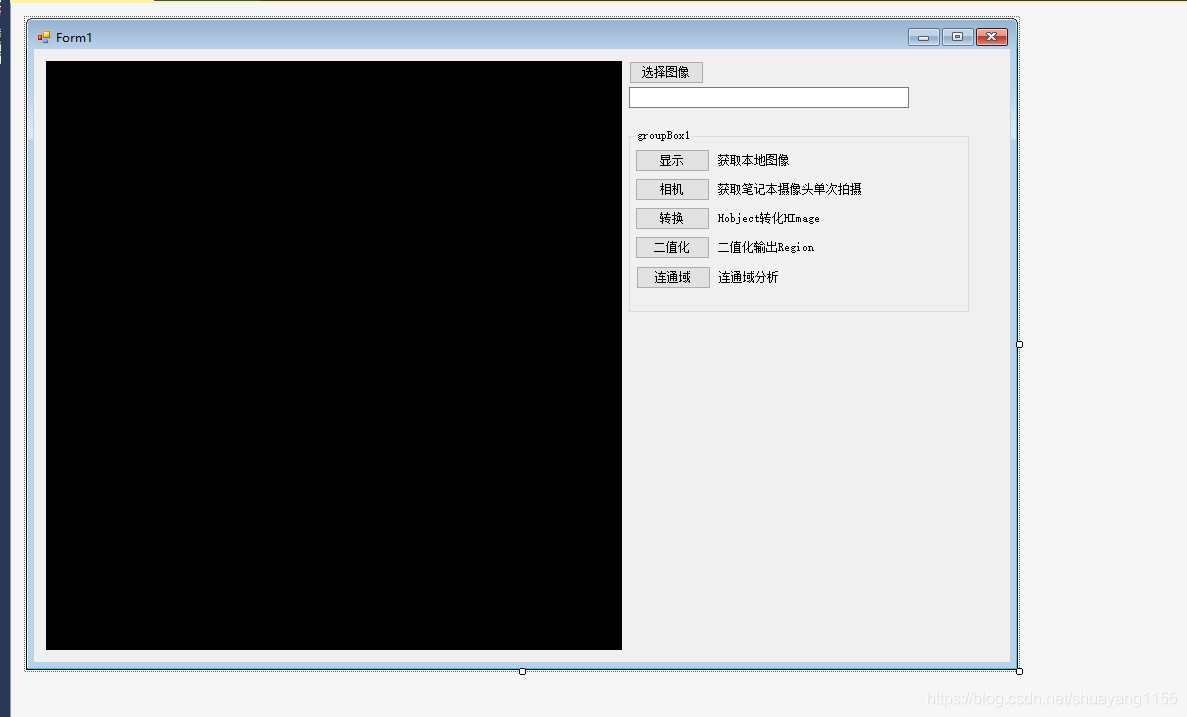Screen dimensions: 1187x717
Task: Maximize the Form1 window
Action: [958, 37]
